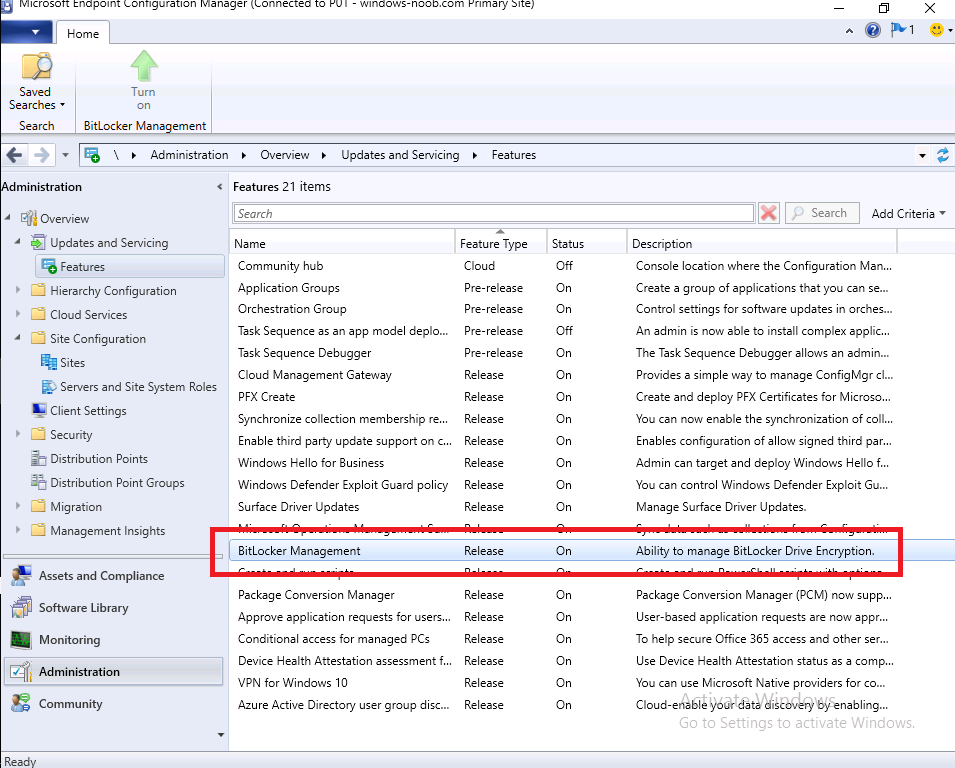The width and height of the screenshot is (955, 768).
Task: Click the Search button
Action: point(822,213)
